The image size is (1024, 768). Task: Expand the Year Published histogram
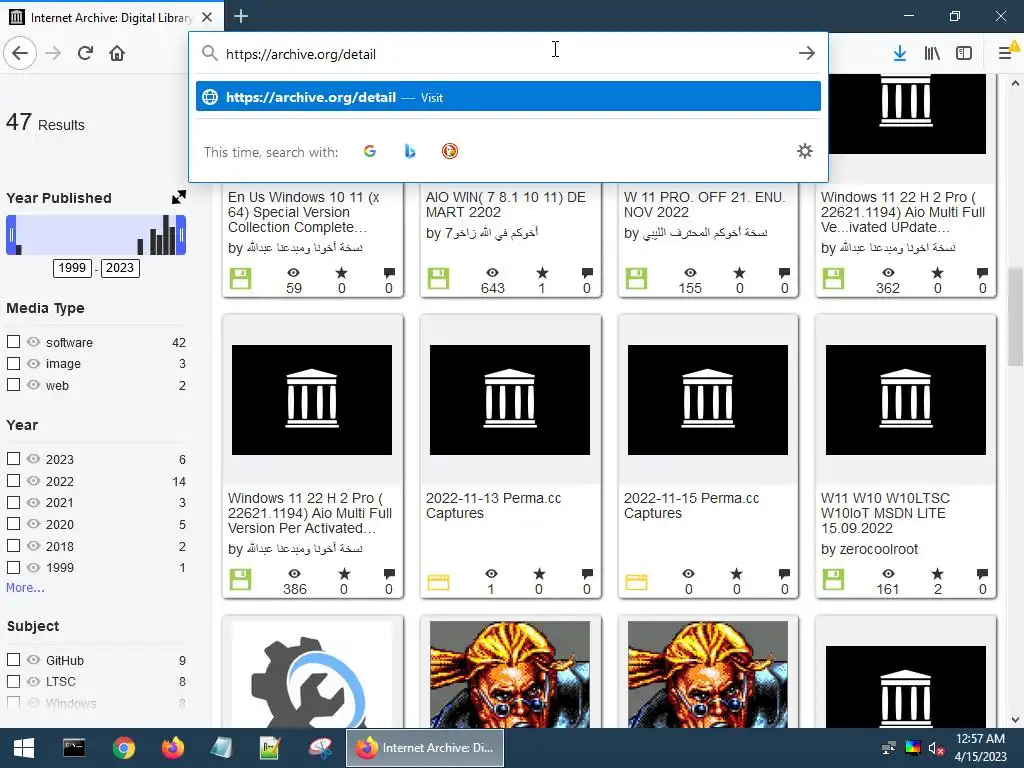(x=178, y=197)
